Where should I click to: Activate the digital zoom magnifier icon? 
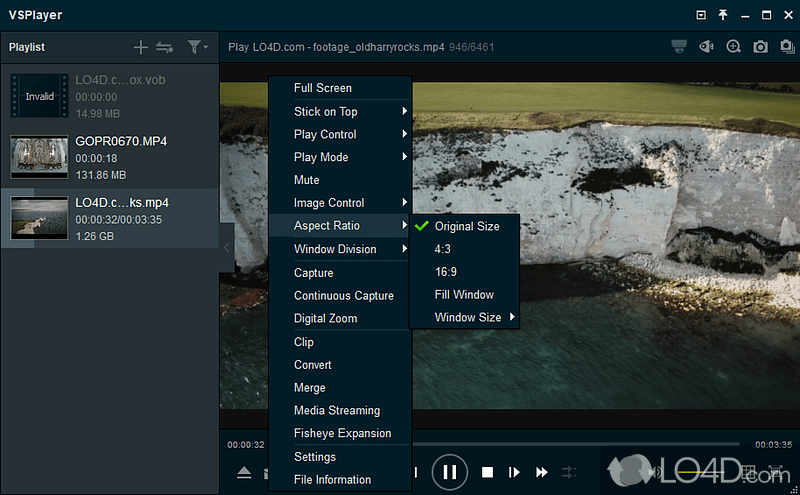click(734, 46)
